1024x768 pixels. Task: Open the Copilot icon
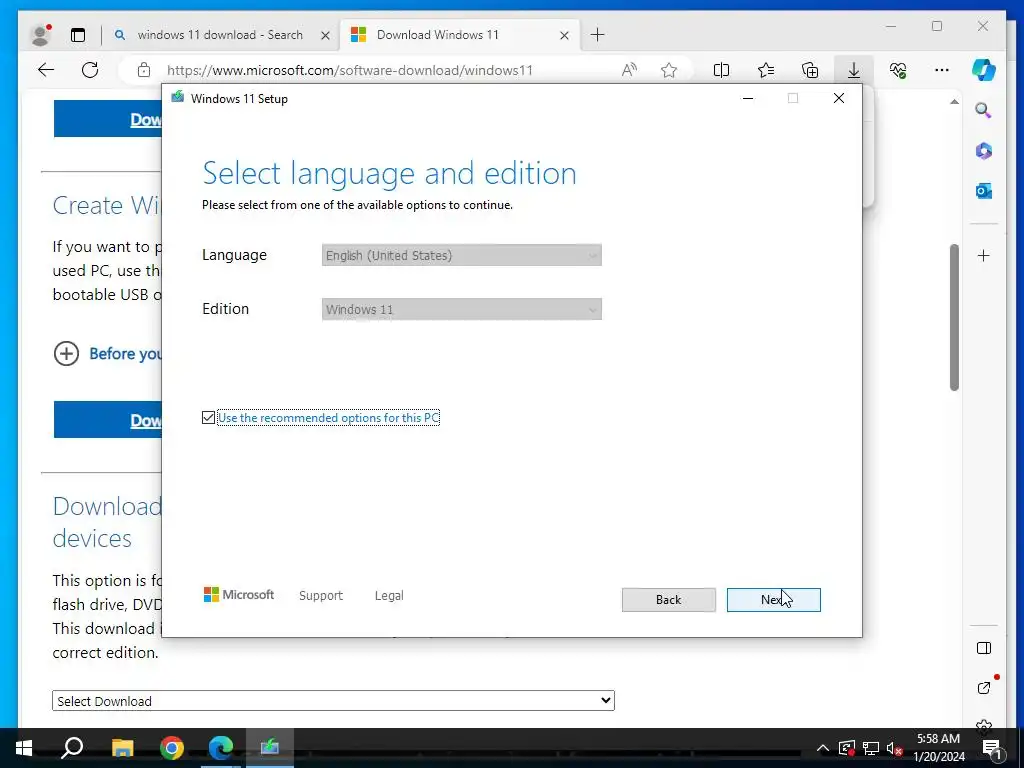tap(984, 70)
